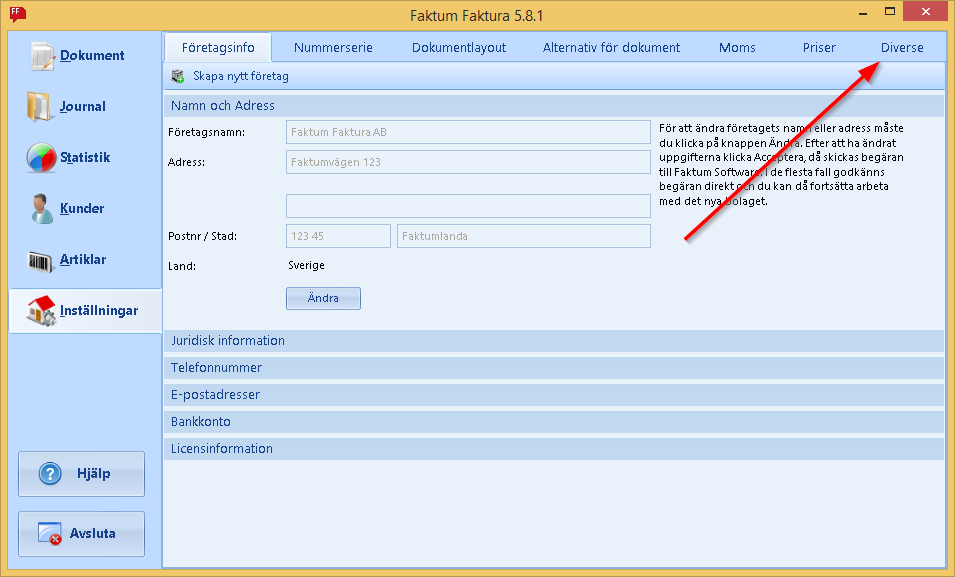Minimize the Faktum Faktura window
The width and height of the screenshot is (955, 577).
tap(862, 13)
